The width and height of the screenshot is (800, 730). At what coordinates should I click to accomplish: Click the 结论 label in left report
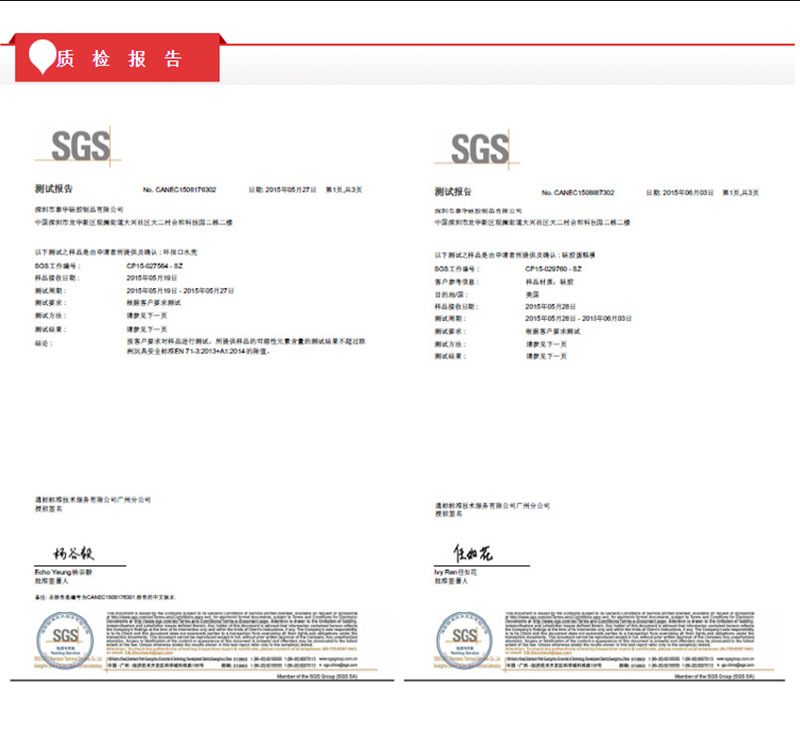[x=43, y=343]
